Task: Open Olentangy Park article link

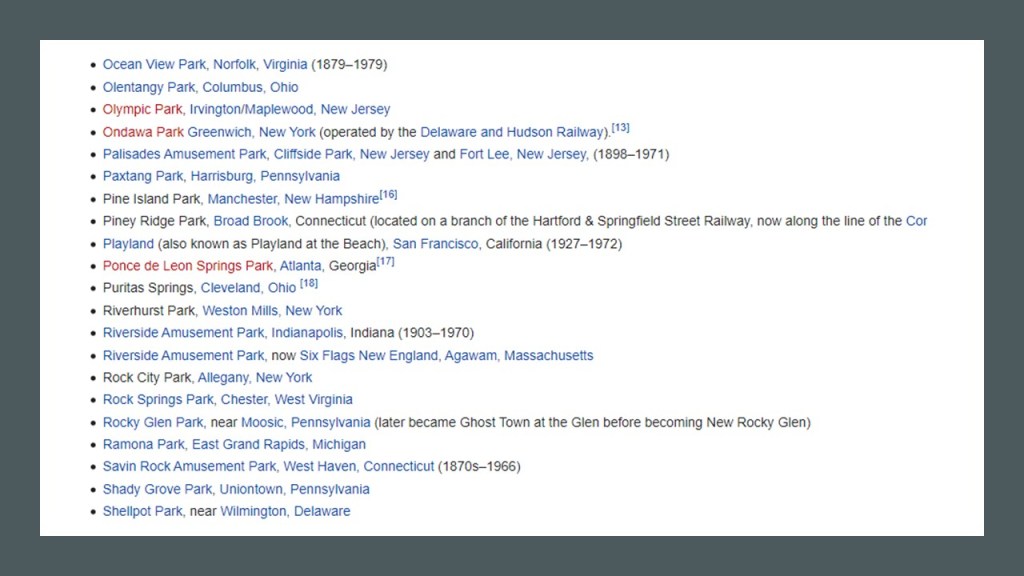Action: click(150, 87)
